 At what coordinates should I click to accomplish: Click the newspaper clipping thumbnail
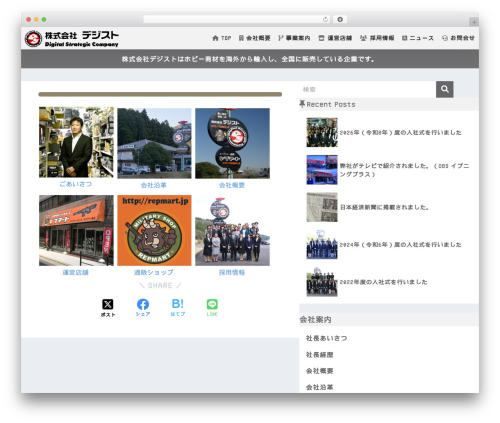322,207
